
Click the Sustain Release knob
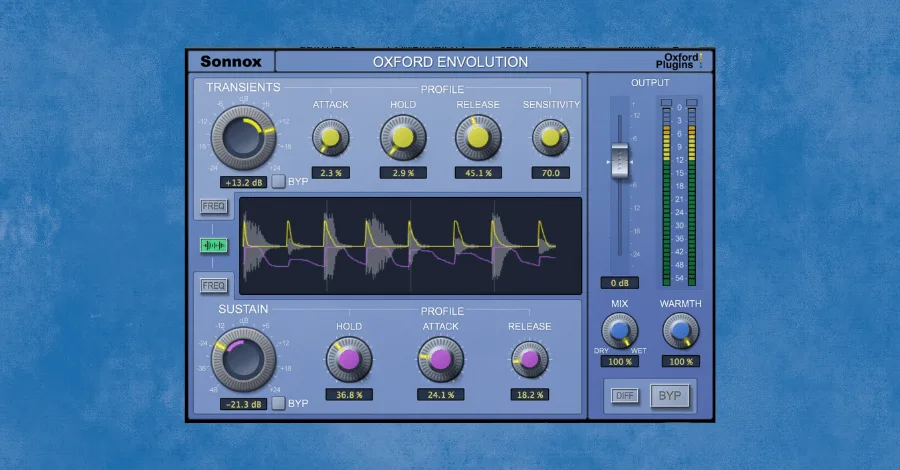click(x=529, y=360)
